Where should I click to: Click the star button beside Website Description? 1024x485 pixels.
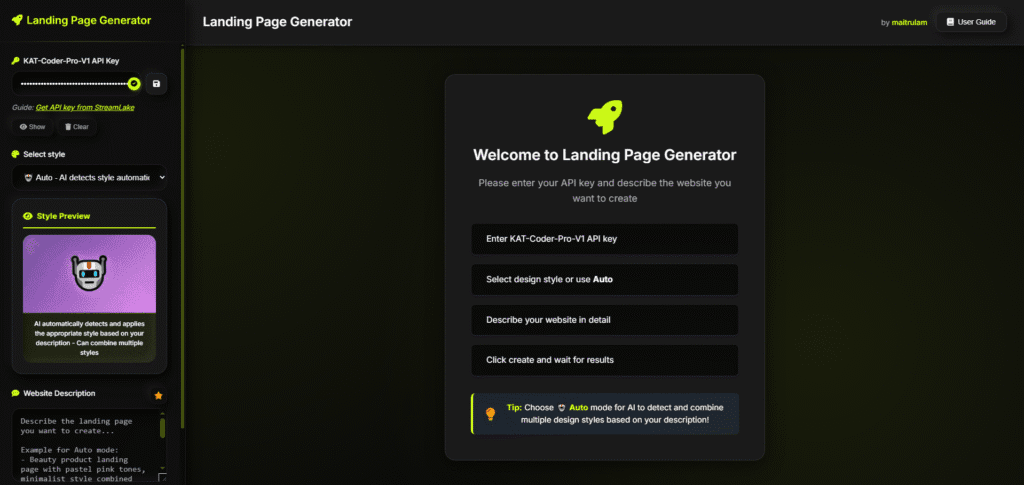tap(157, 395)
